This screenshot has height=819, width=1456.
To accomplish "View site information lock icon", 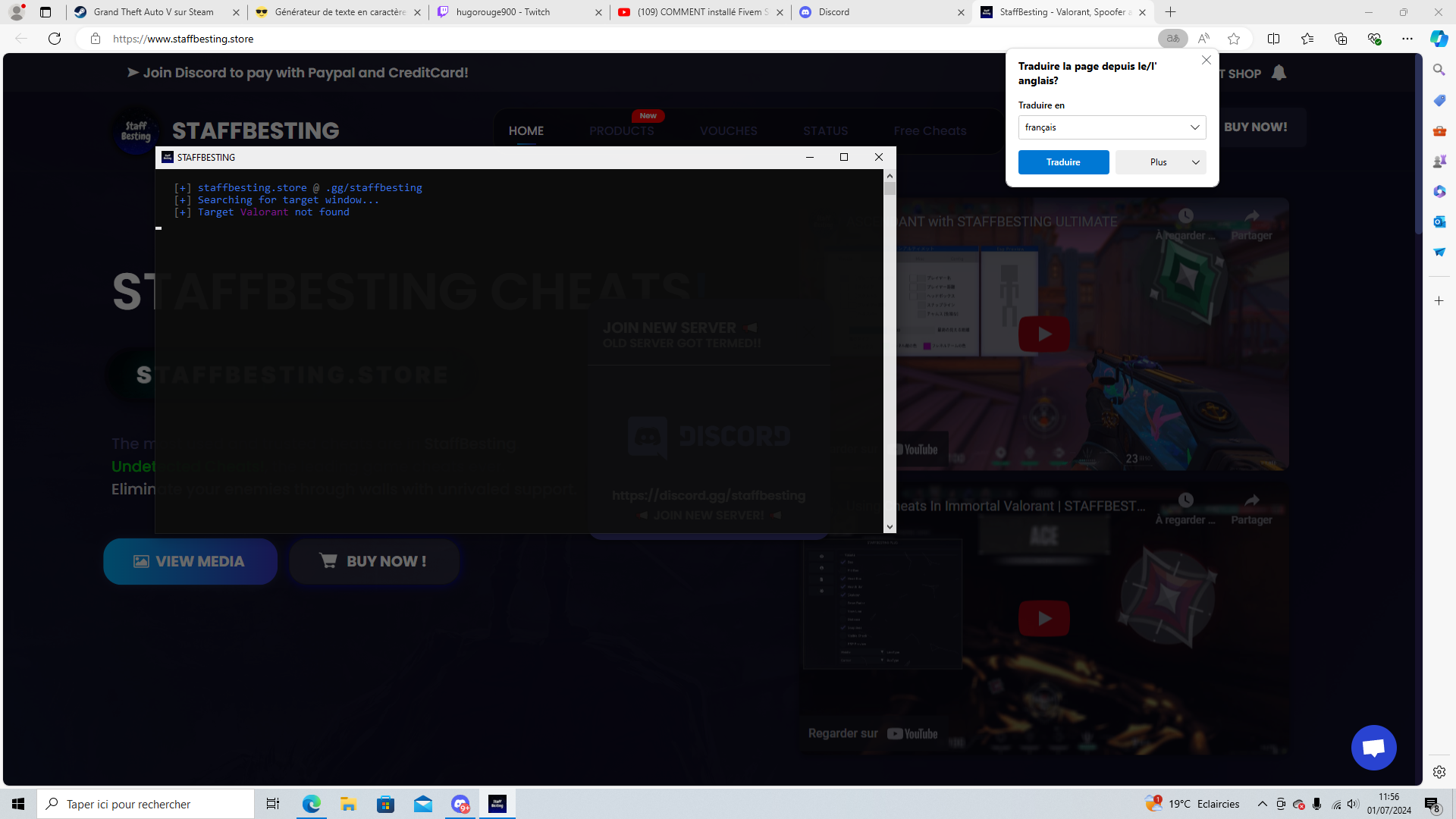I will tap(96, 39).
